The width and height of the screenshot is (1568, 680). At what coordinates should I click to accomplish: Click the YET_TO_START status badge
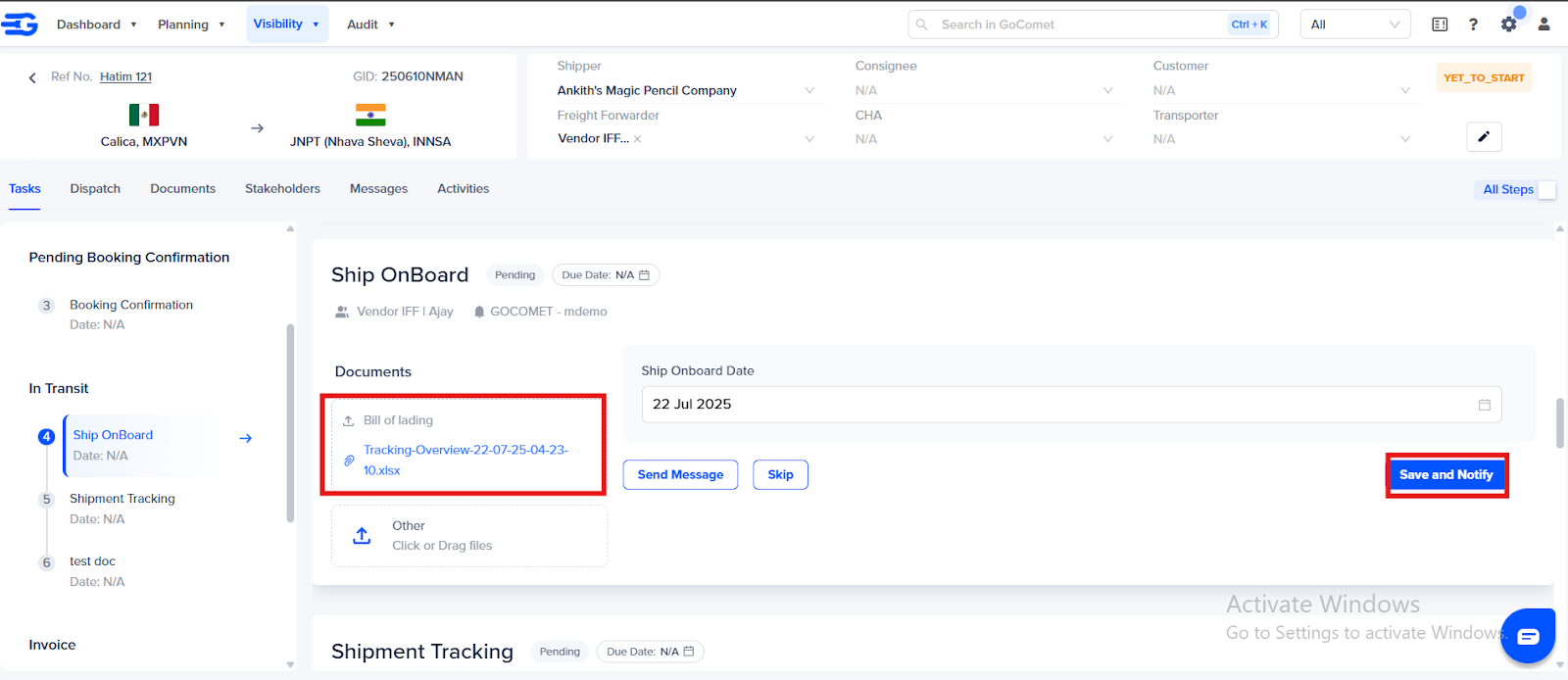click(1484, 78)
